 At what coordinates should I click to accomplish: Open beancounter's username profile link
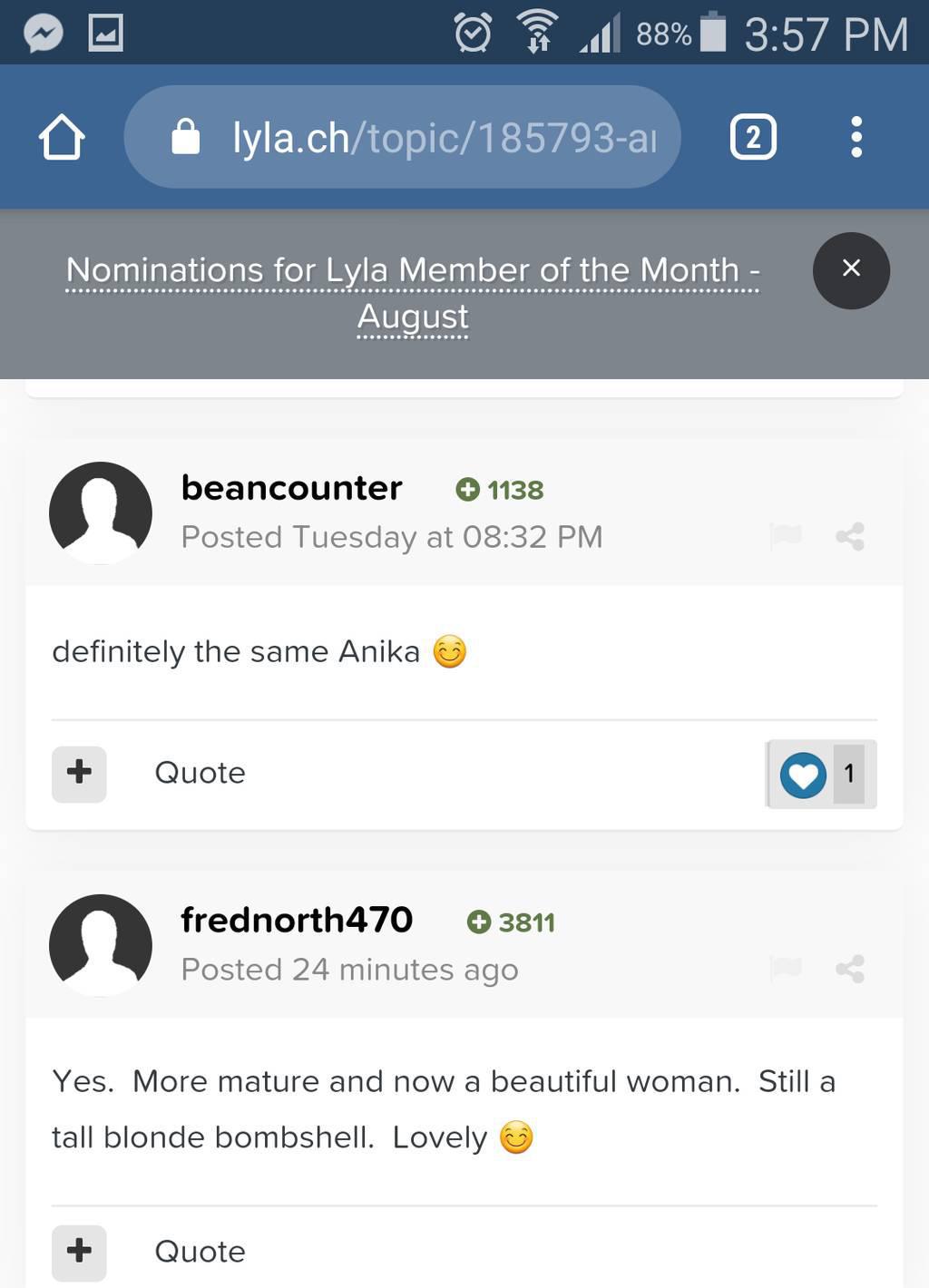click(291, 488)
